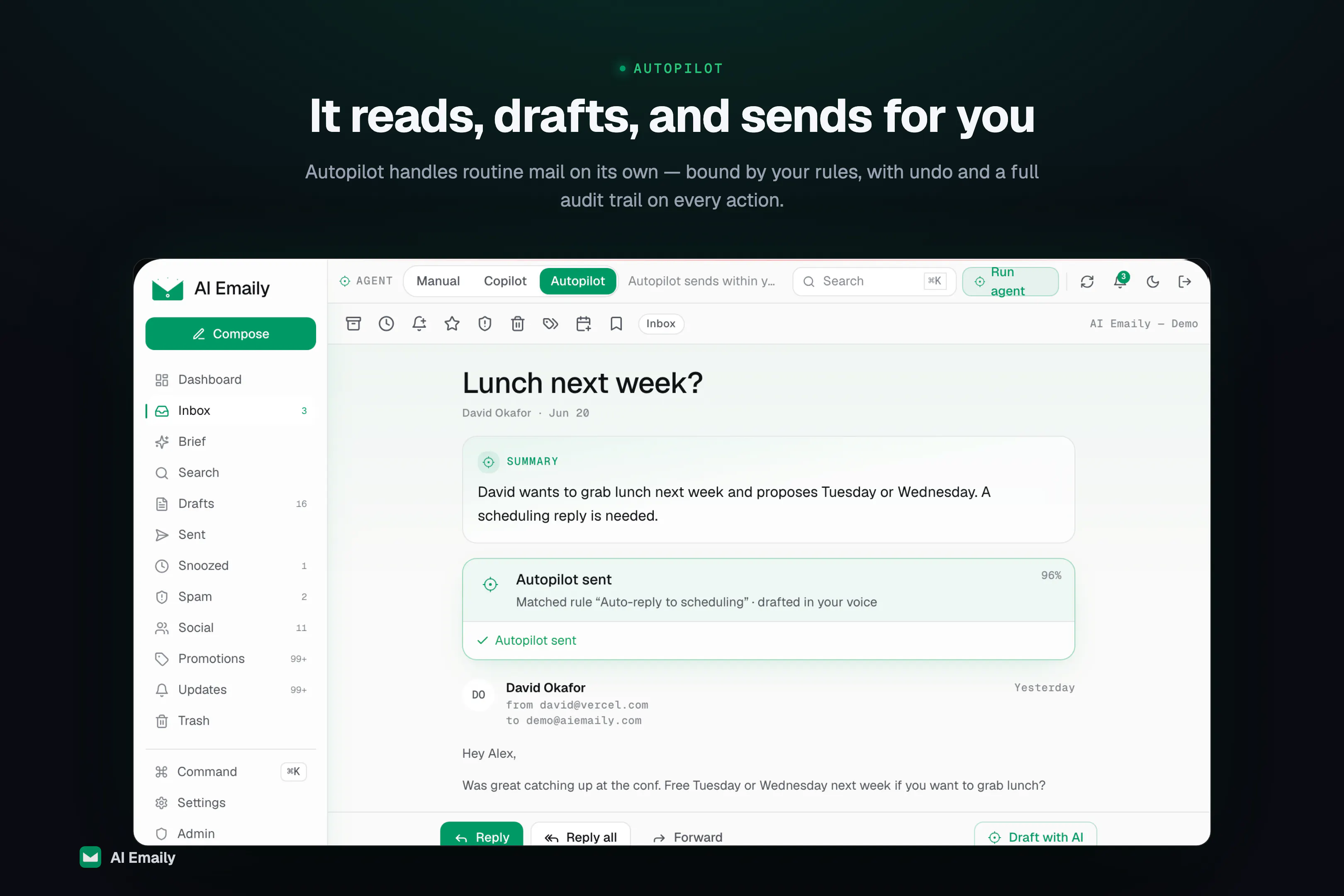Open Command palette from the sidebar
The height and width of the screenshot is (896, 1344).
pos(231,772)
